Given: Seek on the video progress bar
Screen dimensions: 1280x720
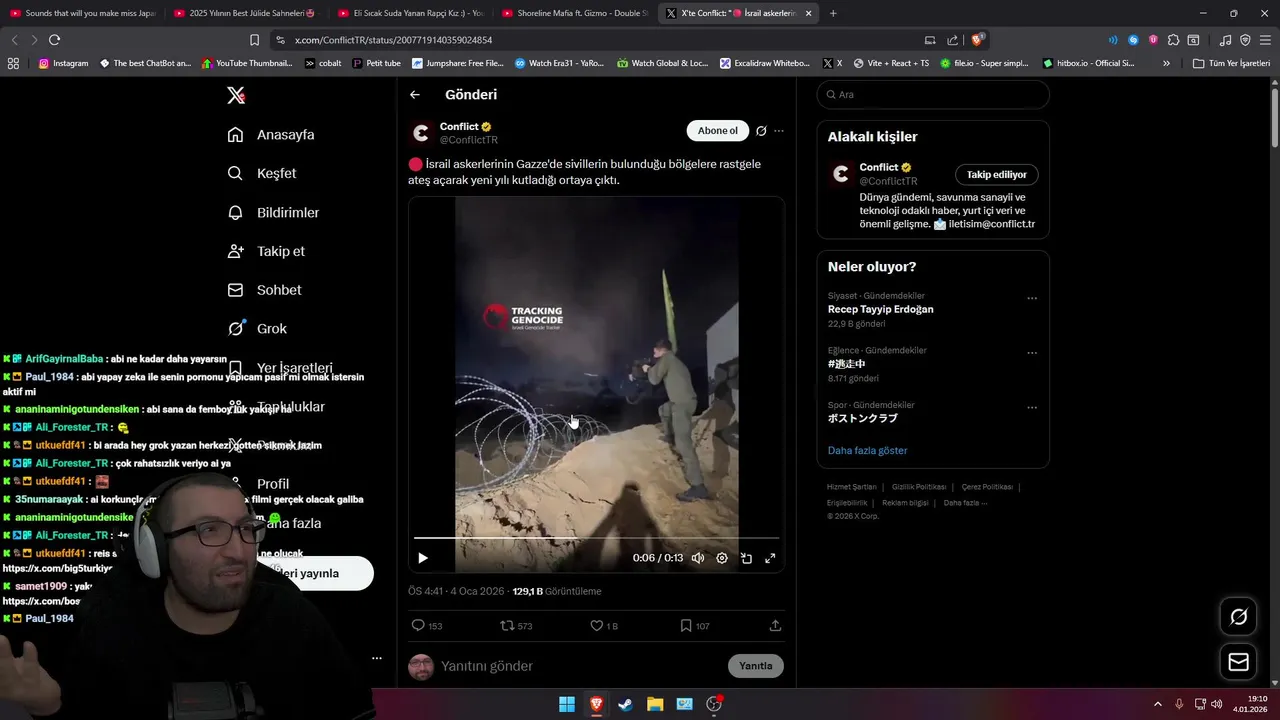Looking at the screenshot, I should 596,538.
